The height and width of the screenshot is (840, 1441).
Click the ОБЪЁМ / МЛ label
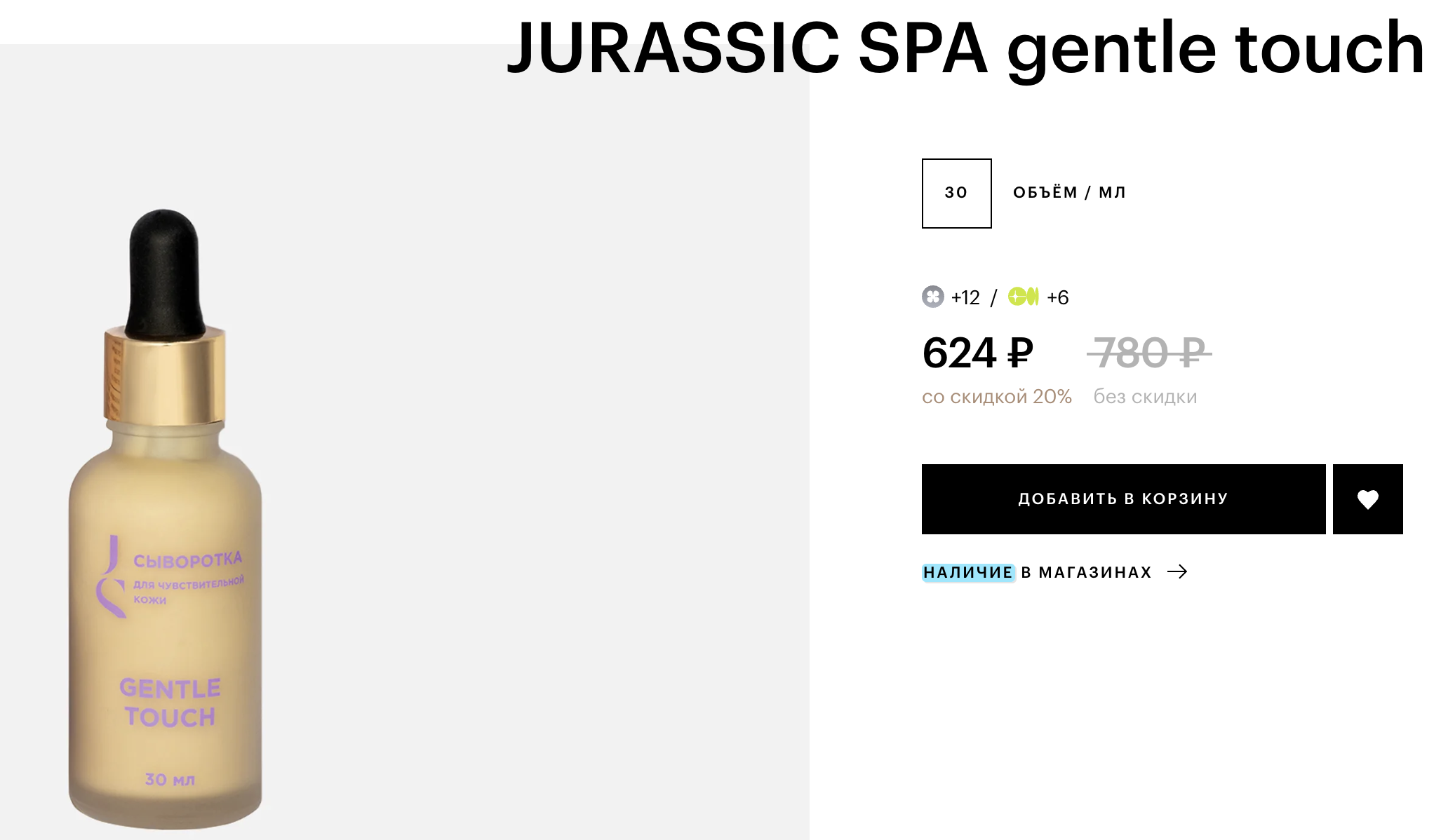pyautogui.click(x=1069, y=193)
